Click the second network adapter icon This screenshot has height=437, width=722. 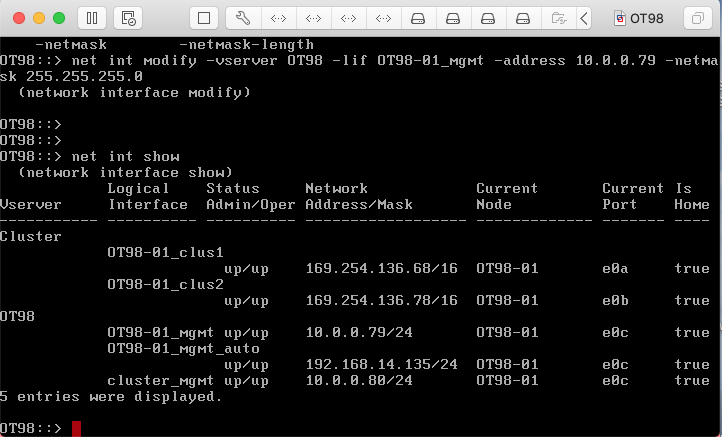tap(314, 18)
